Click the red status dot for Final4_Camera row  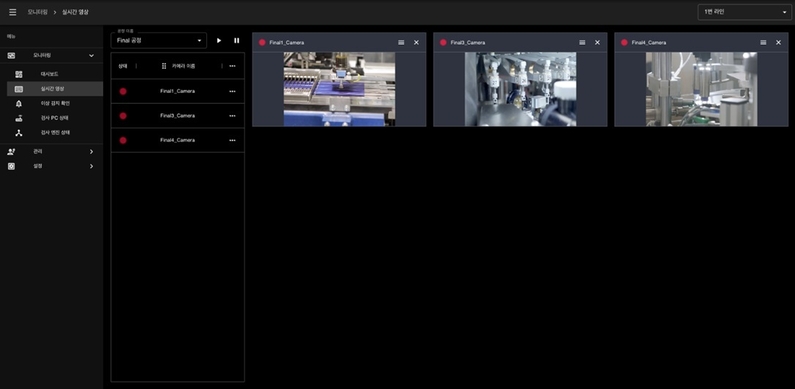(123, 140)
